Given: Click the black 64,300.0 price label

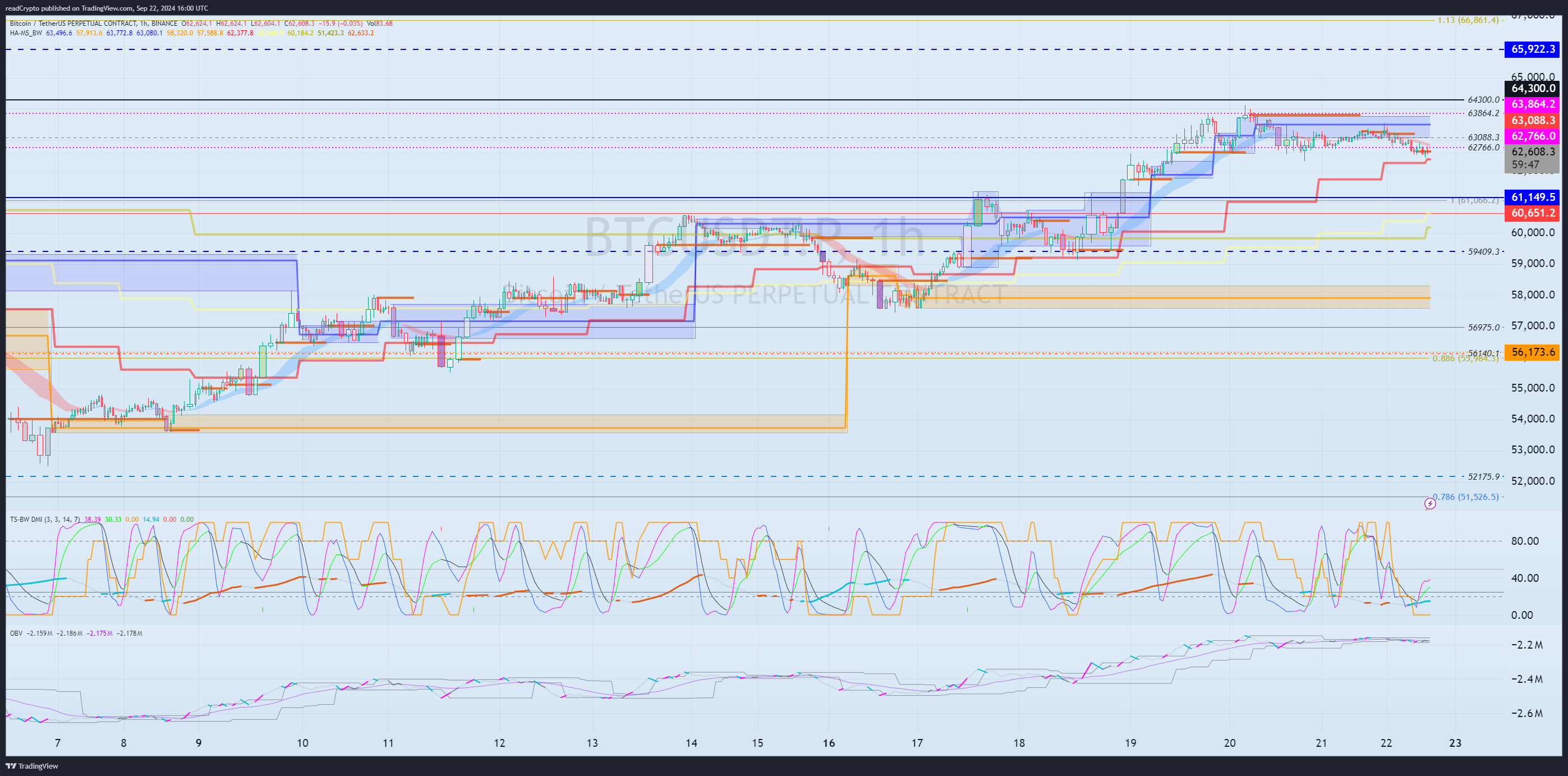Looking at the screenshot, I should [1533, 88].
